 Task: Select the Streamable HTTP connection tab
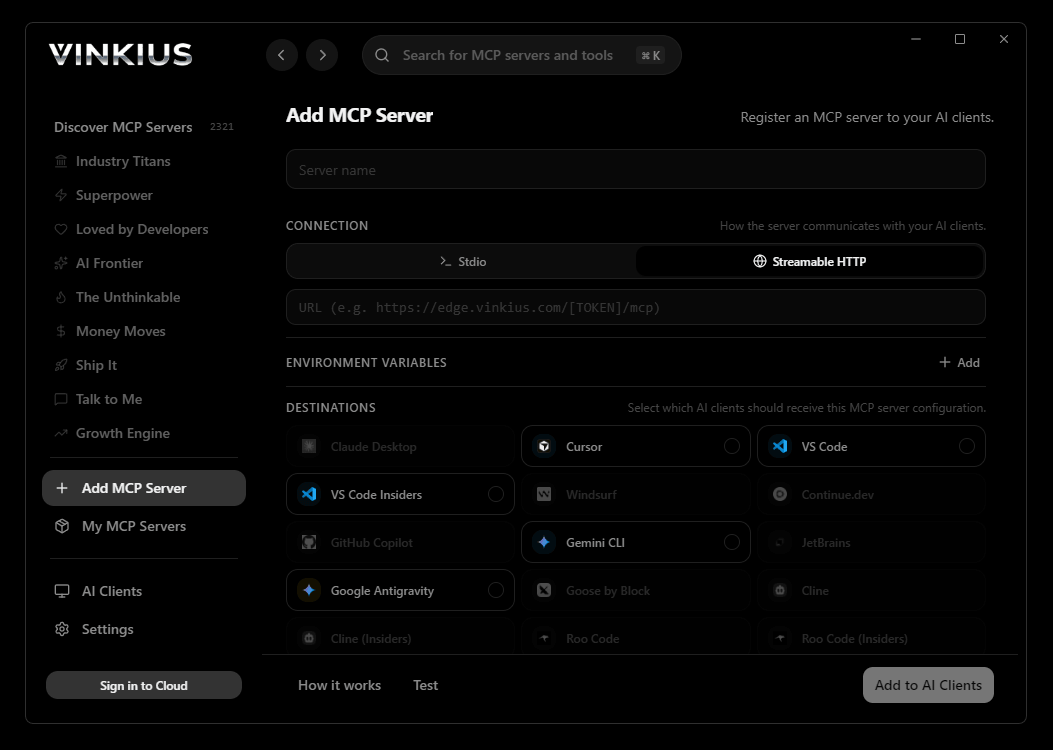click(x=809, y=261)
